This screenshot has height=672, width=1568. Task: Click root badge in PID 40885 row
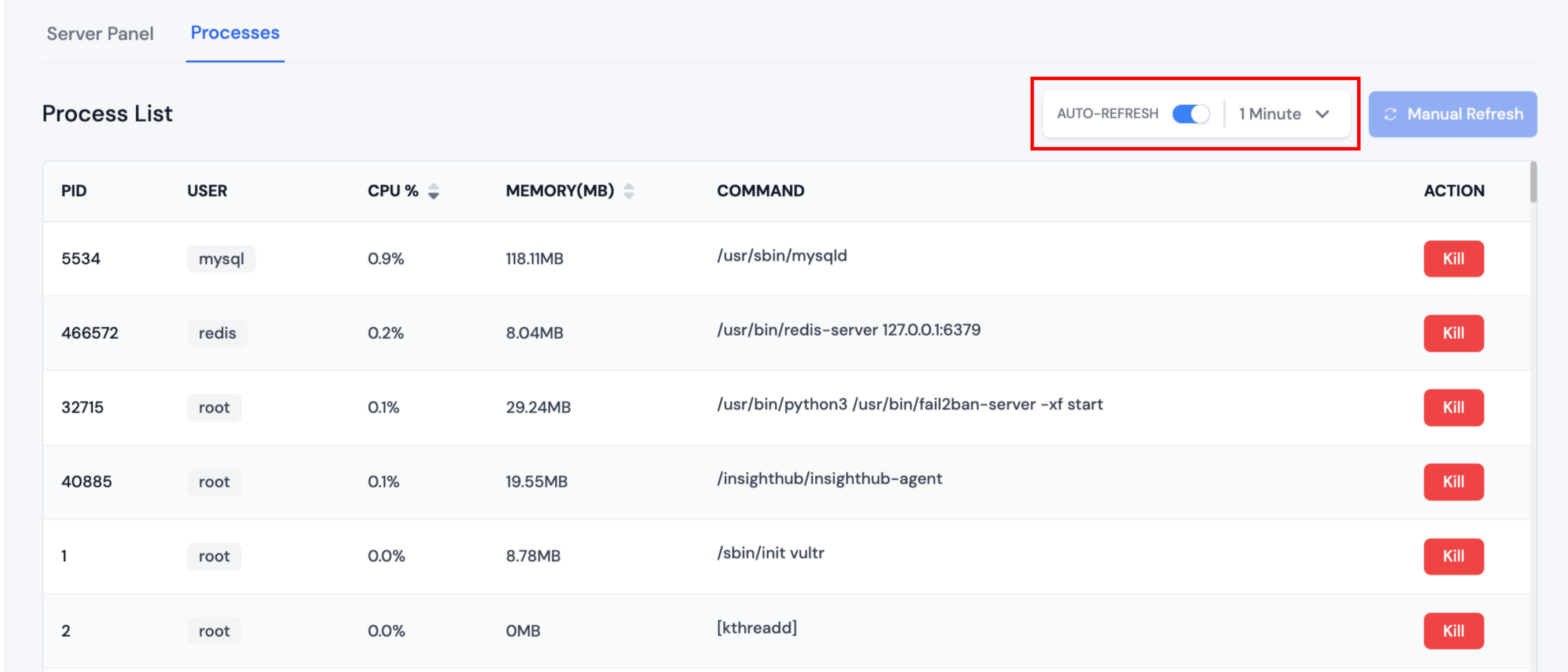coord(214,481)
